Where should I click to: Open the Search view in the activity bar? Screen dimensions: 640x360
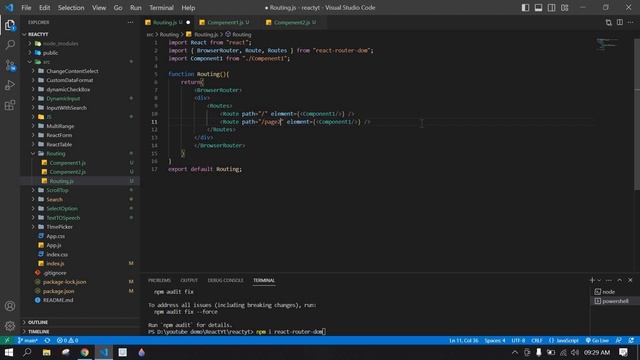pyautogui.click(x=10, y=45)
